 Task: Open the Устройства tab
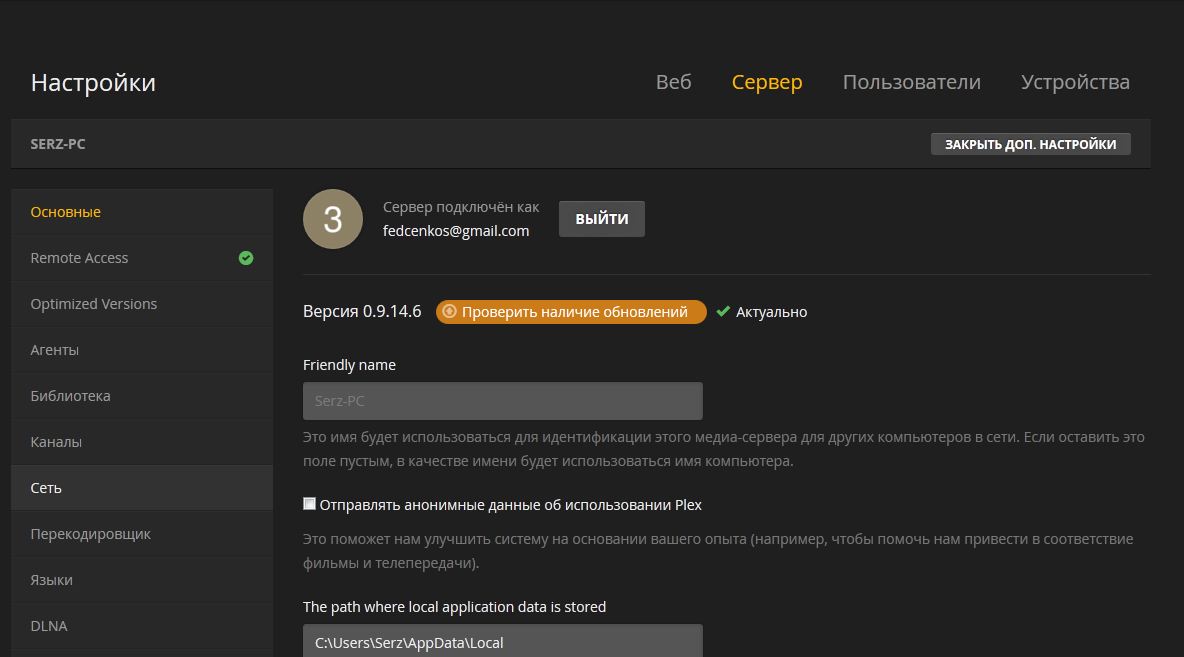point(1075,82)
